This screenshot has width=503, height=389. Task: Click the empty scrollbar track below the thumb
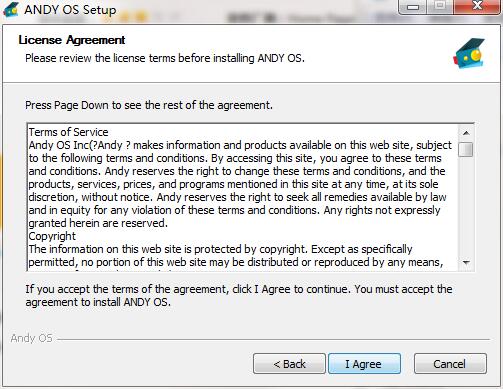click(466, 206)
